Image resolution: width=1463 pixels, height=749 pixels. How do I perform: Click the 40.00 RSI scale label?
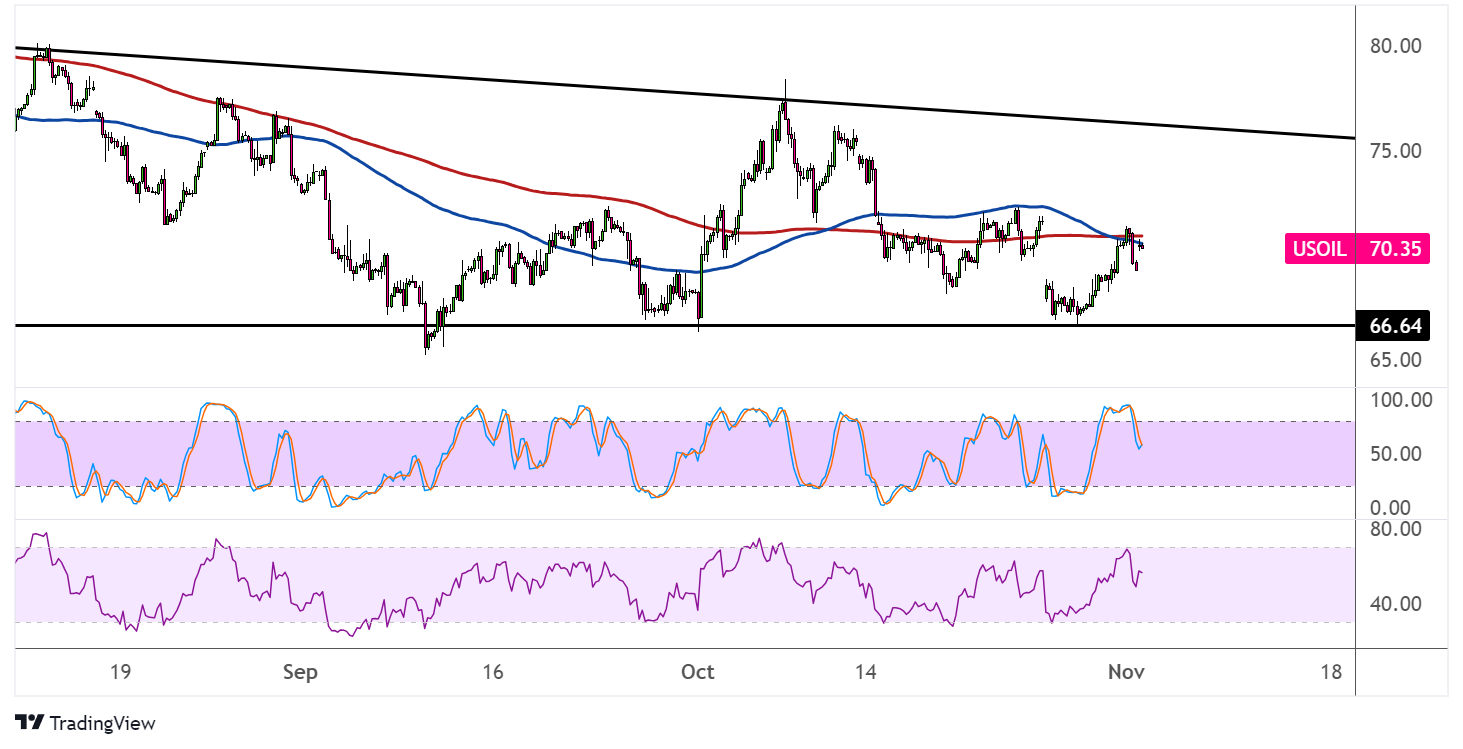coord(1395,604)
